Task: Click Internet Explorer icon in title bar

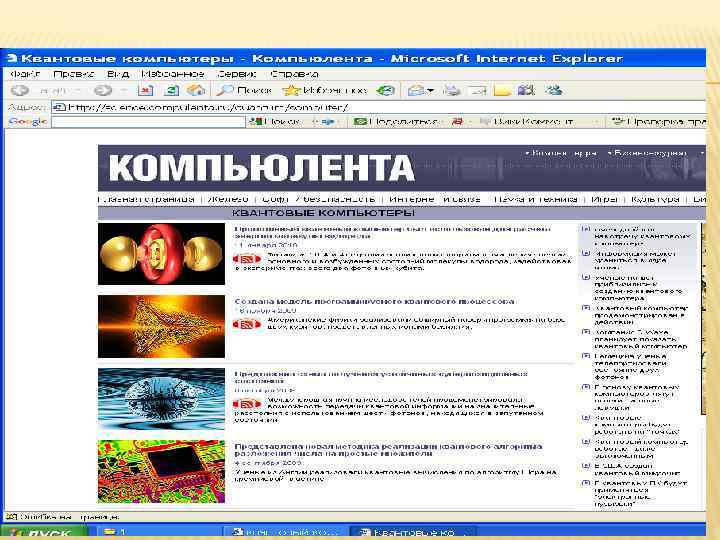Action: point(13,58)
